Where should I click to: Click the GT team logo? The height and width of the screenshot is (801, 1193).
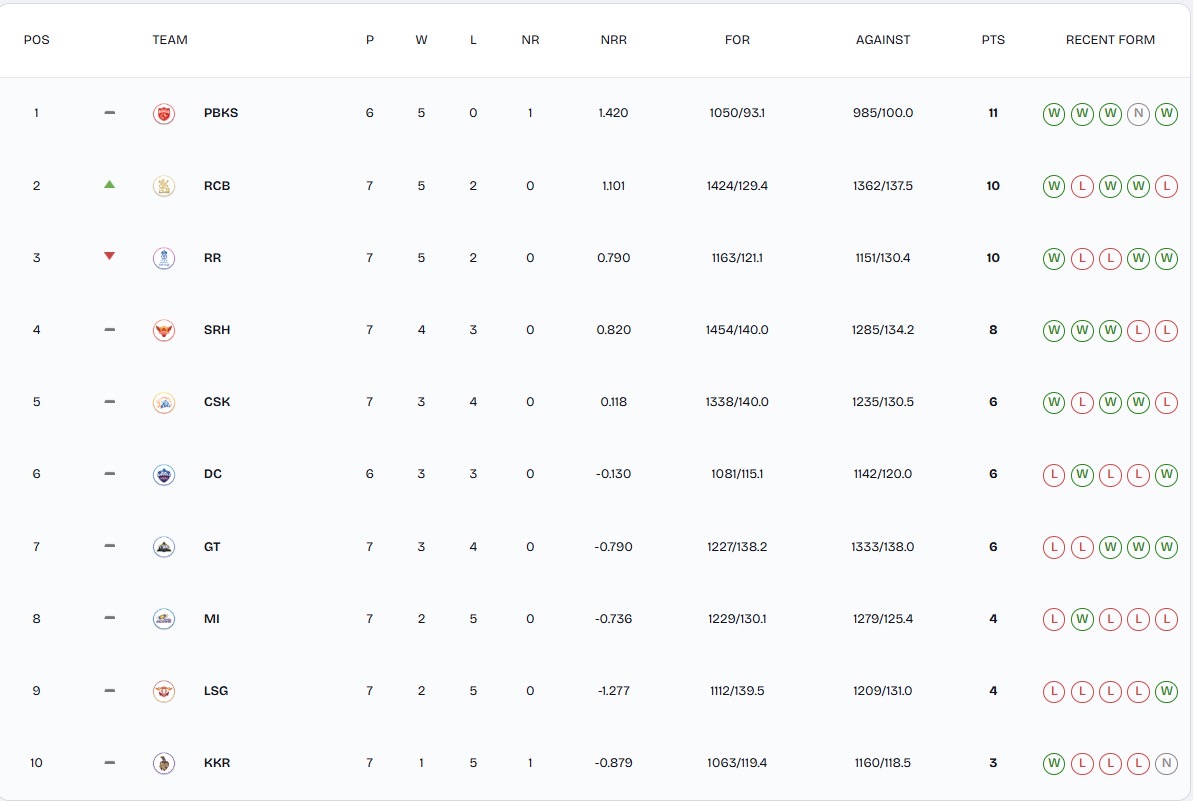[164, 547]
